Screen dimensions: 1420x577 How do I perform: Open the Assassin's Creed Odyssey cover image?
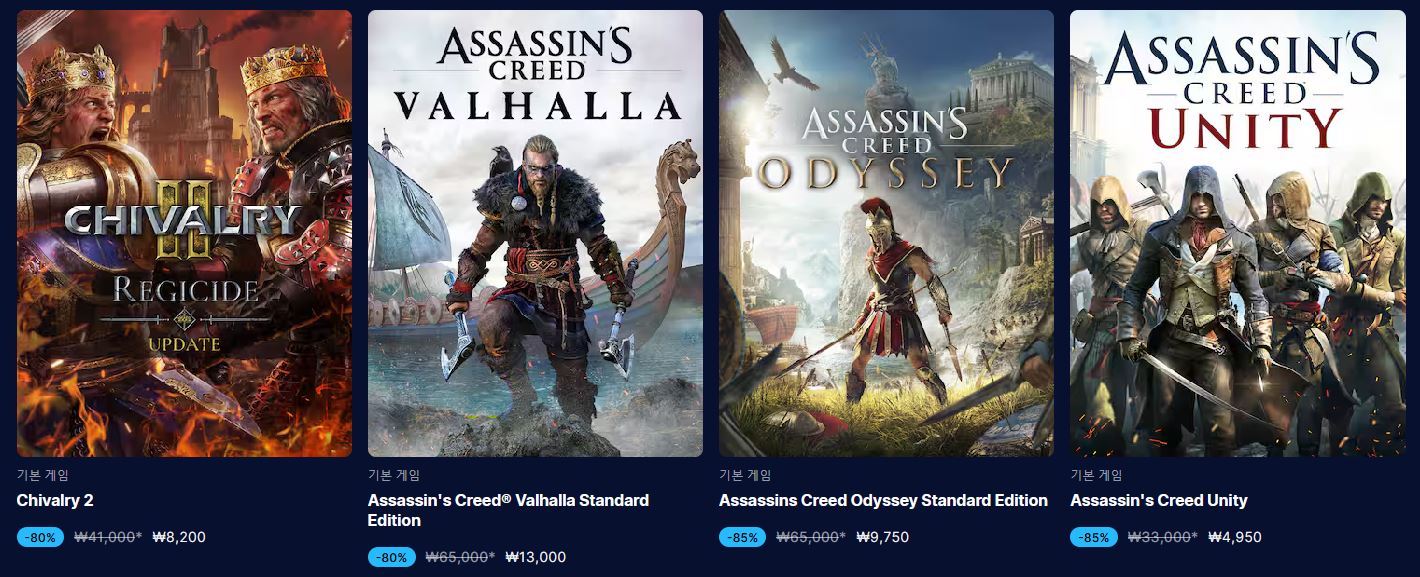pyautogui.click(x=886, y=233)
